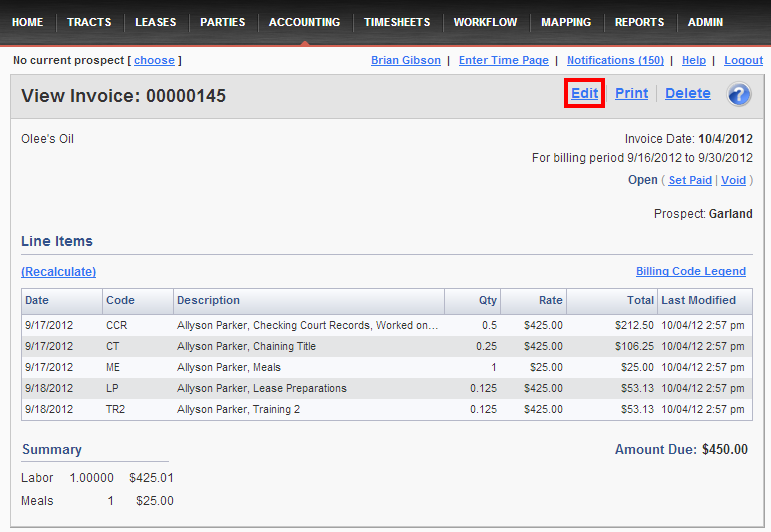This screenshot has width=771, height=532.
Task: Open Notifications (150)
Action: (x=615, y=60)
